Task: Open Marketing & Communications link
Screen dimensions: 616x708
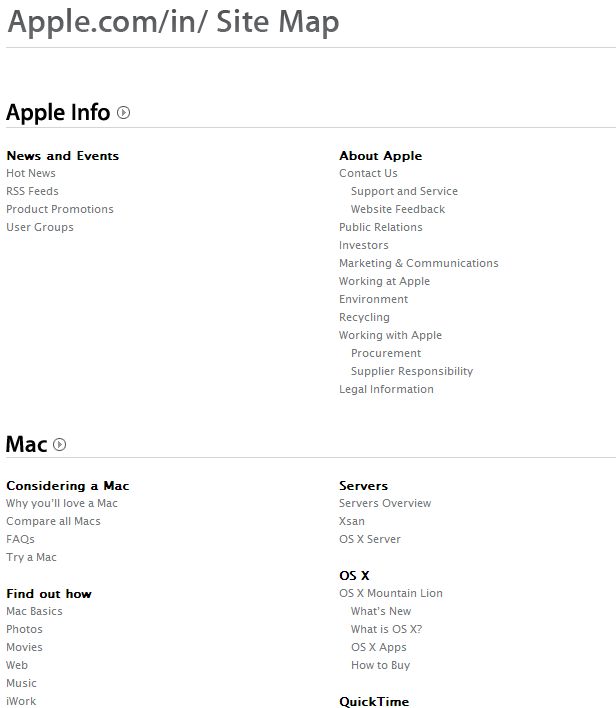Action: 419,263
